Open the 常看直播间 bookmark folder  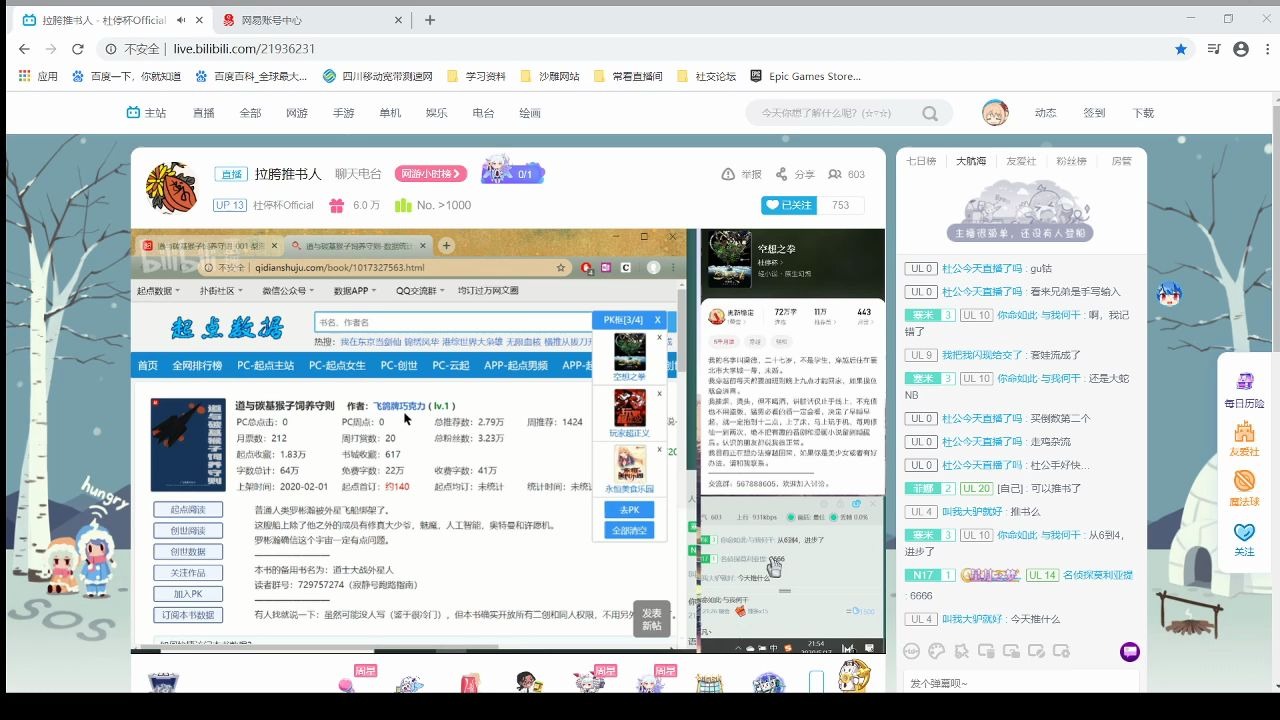628,76
